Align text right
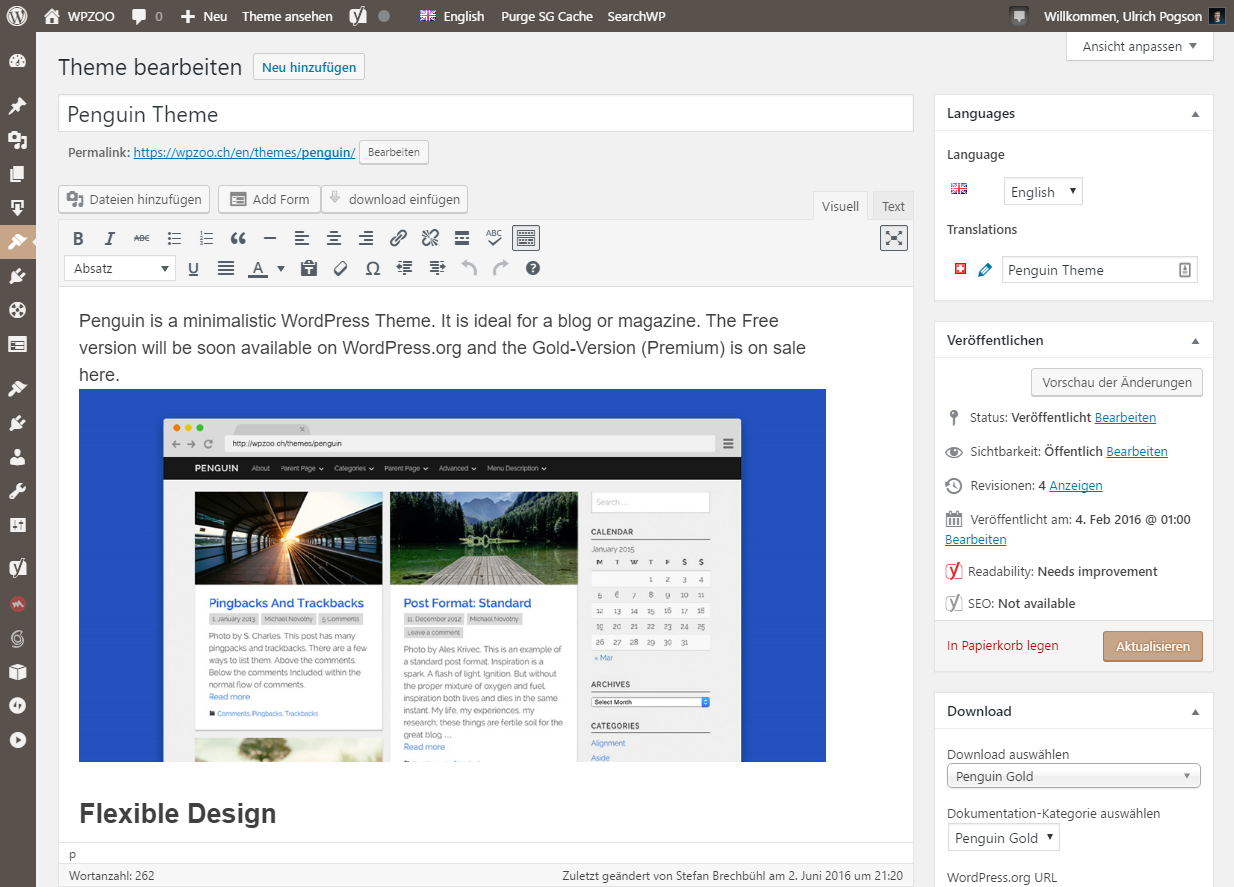Image resolution: width=1234 pixels, height=887 pixels. coord(366,238)
